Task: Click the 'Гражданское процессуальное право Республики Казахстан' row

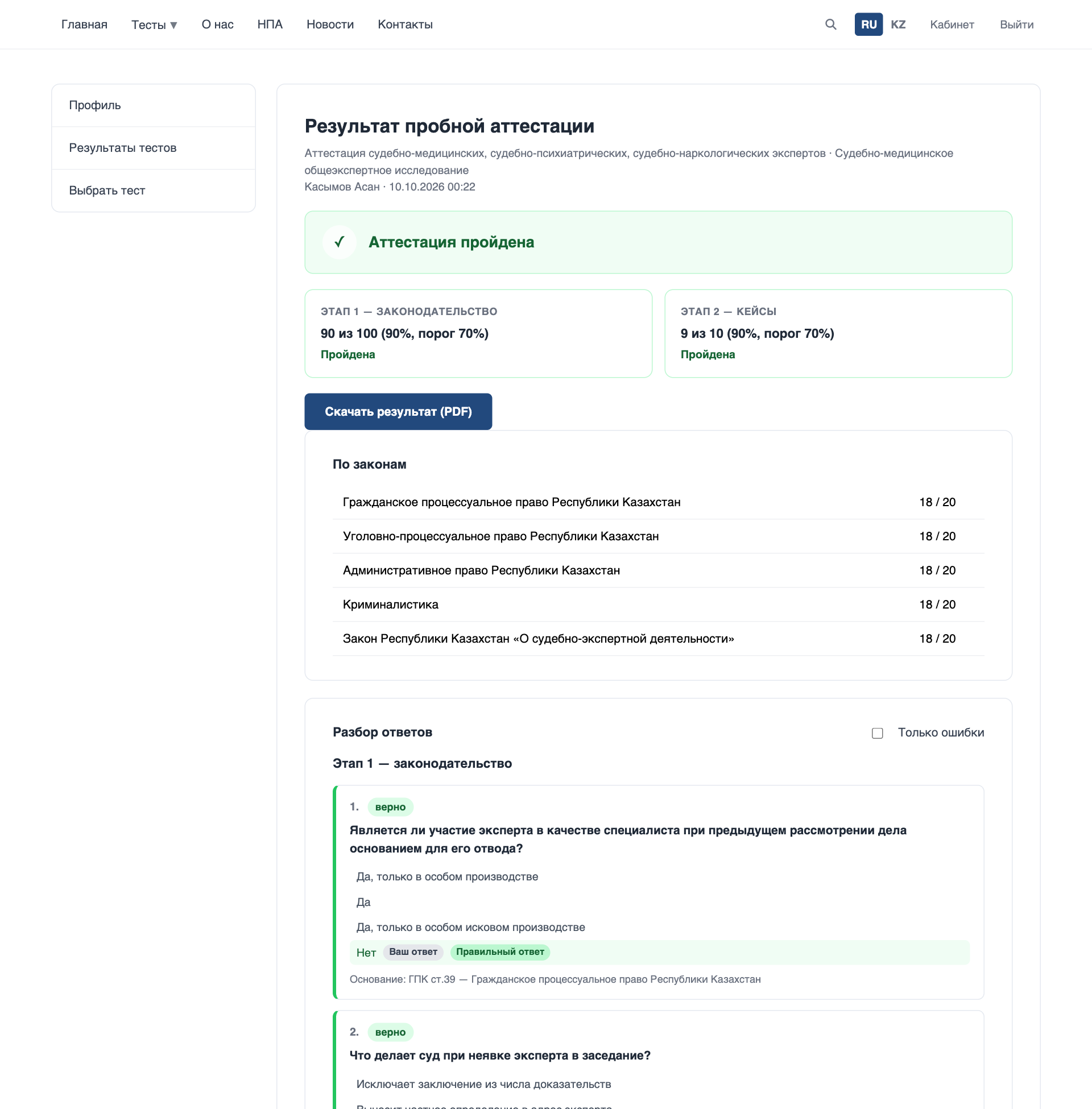Action: 659,502
